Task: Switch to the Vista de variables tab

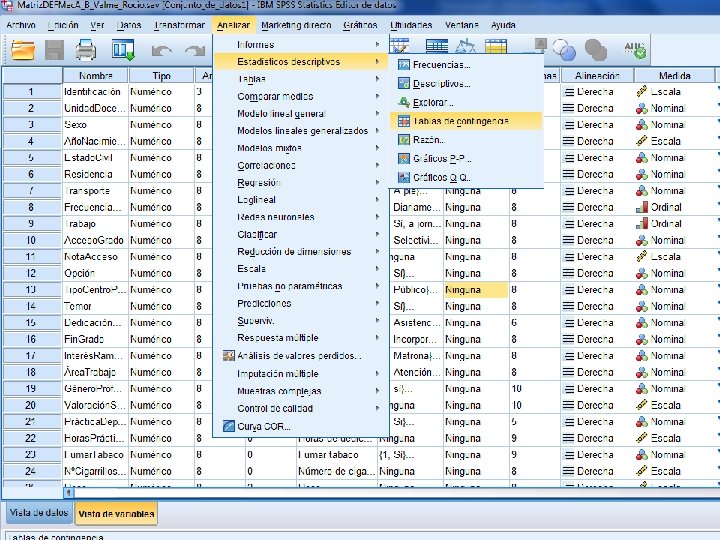Action: 116,514
